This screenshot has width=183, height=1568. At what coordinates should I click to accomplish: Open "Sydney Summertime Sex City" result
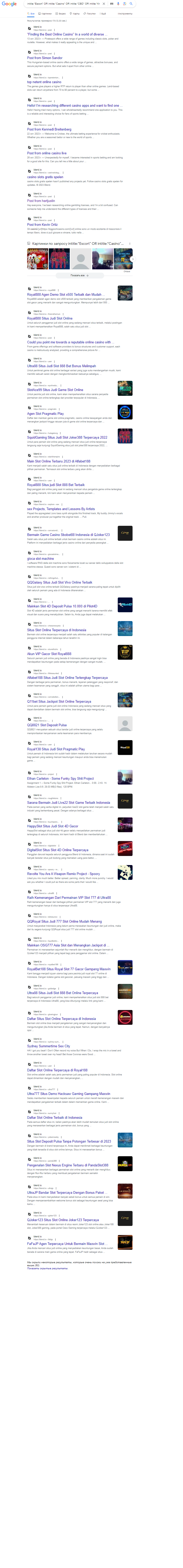point(48,1046)
